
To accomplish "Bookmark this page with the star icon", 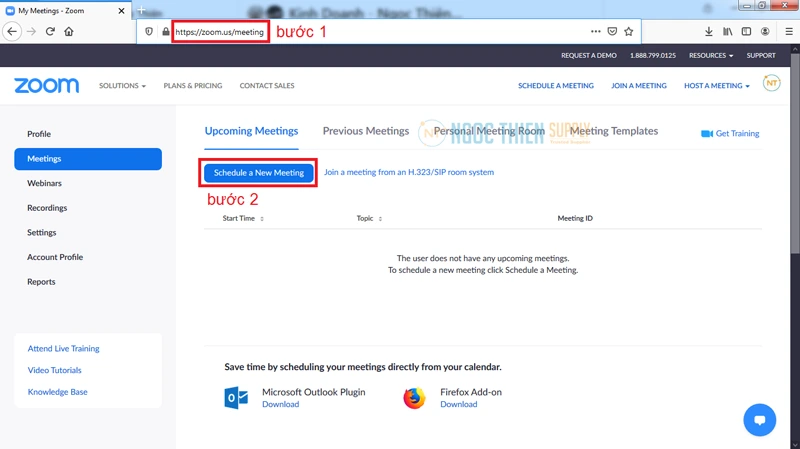I will click(629, 32).
